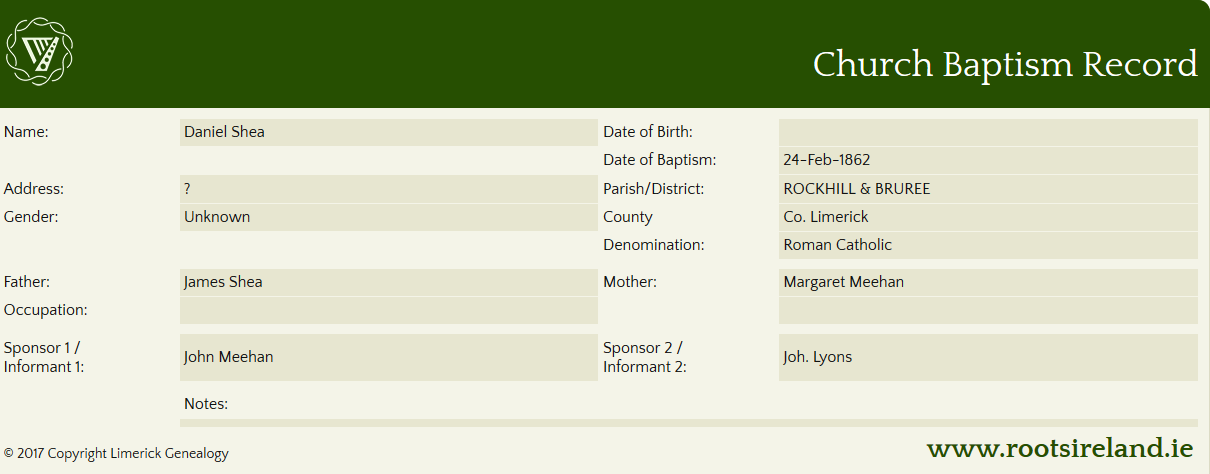Screen dimensions: 1210x474
Task: Click the Church Baptism Record heading
Action: (x=1005, y=64)
